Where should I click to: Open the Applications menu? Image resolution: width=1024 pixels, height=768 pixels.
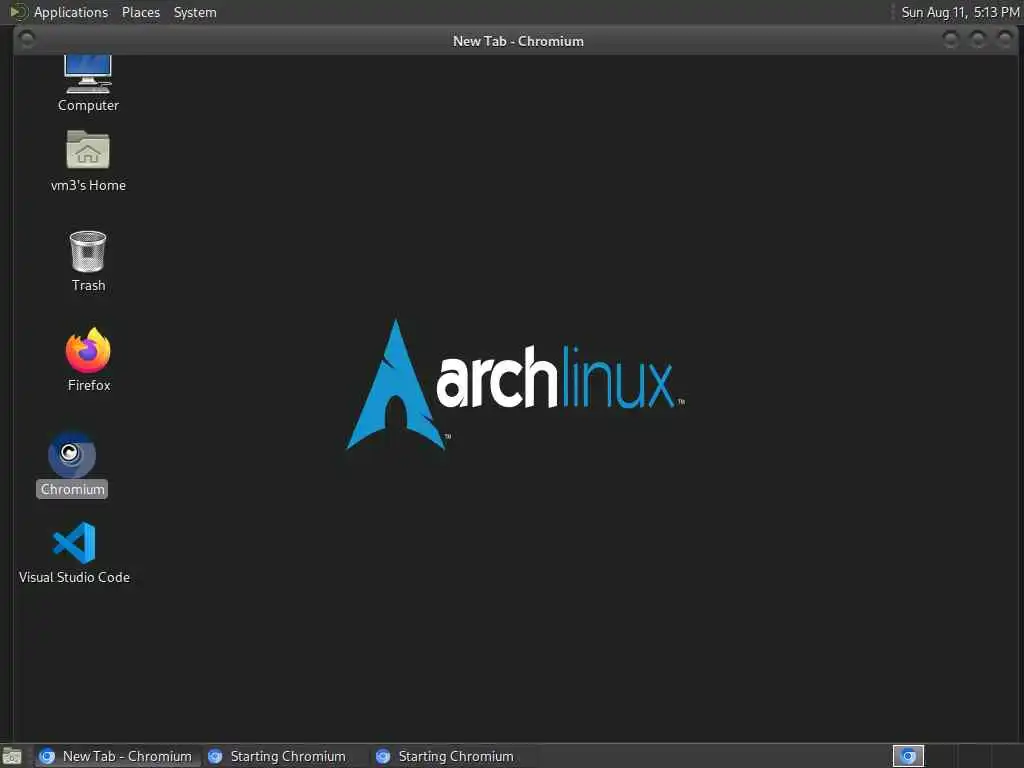(71, 12)
